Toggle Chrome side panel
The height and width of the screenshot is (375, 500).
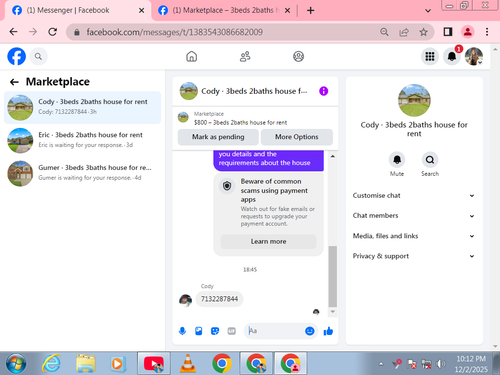(x=448, y=32)
